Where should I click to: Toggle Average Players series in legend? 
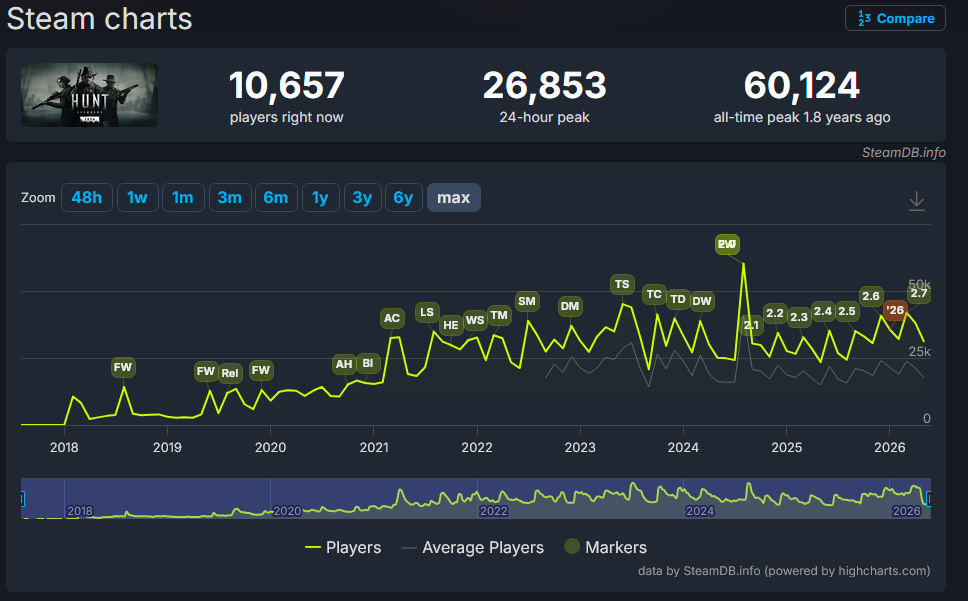point(473,547)
